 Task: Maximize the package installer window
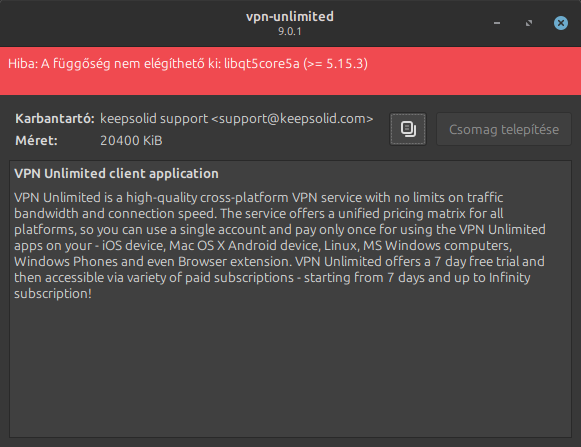pyautogui.click(x=529, y=23)
